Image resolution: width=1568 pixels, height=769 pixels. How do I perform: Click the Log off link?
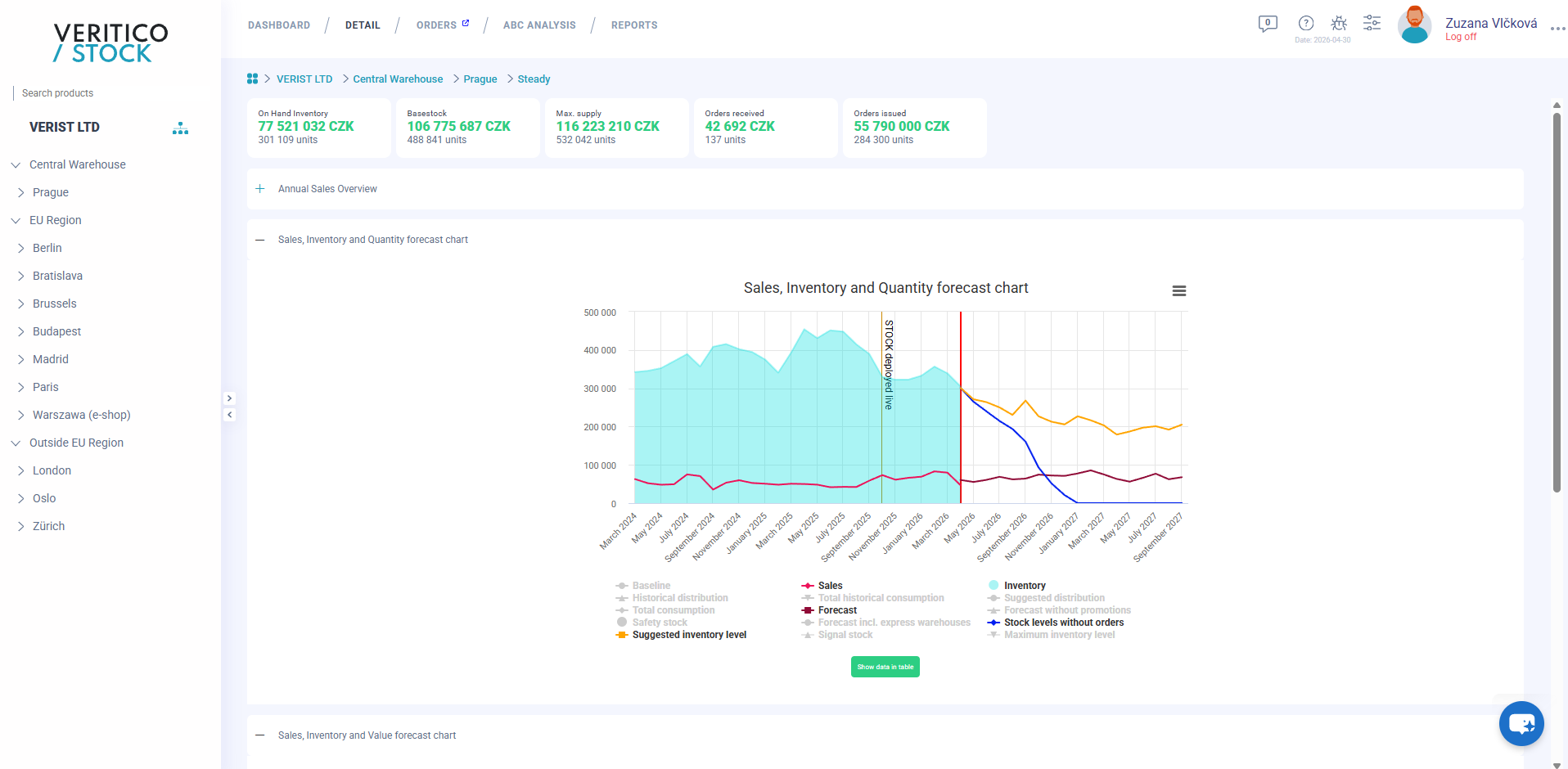1461,37
